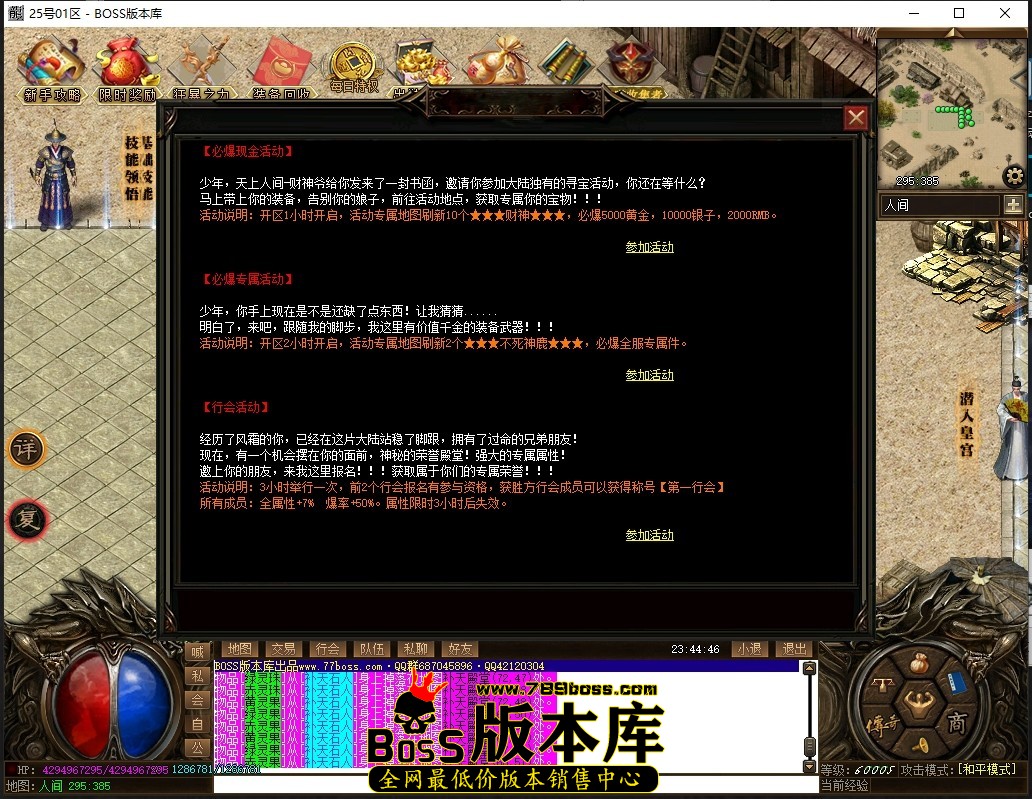Open the 地图 tab in bottom bar
The width and height of the screenshot is (1032, 799).
238,649
